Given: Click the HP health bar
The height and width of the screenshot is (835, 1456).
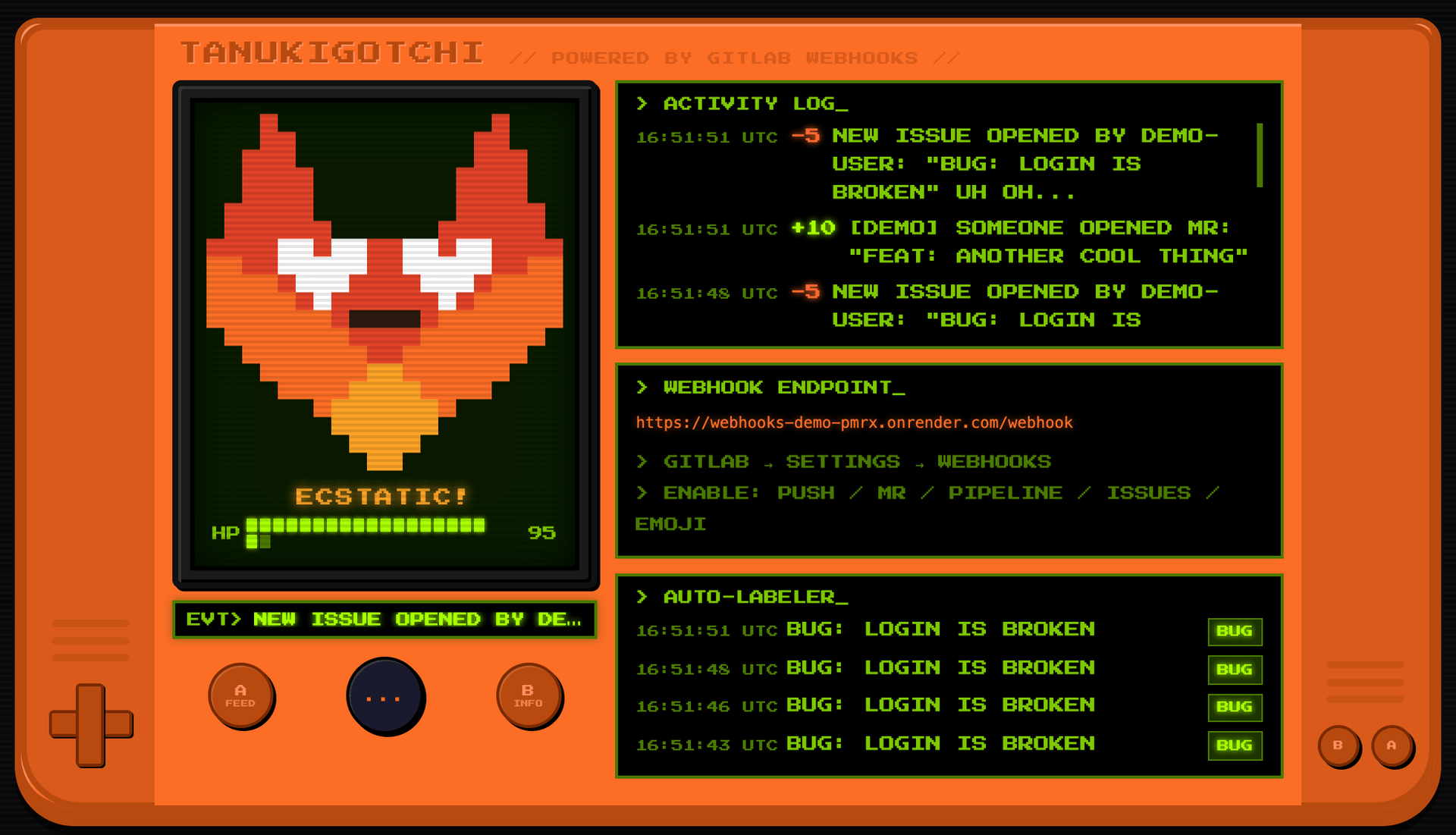Looking at the screenshot, I should (366, 532).
